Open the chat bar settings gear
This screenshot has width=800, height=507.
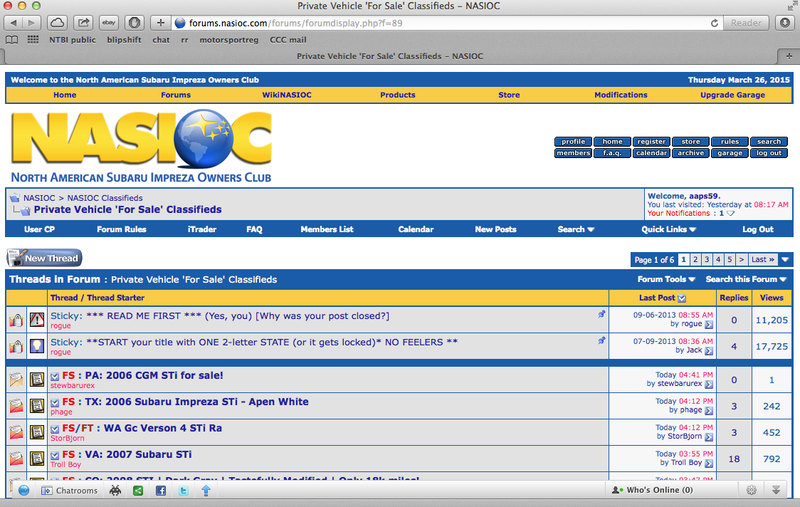pyautogui.click(x=751, y=490)
